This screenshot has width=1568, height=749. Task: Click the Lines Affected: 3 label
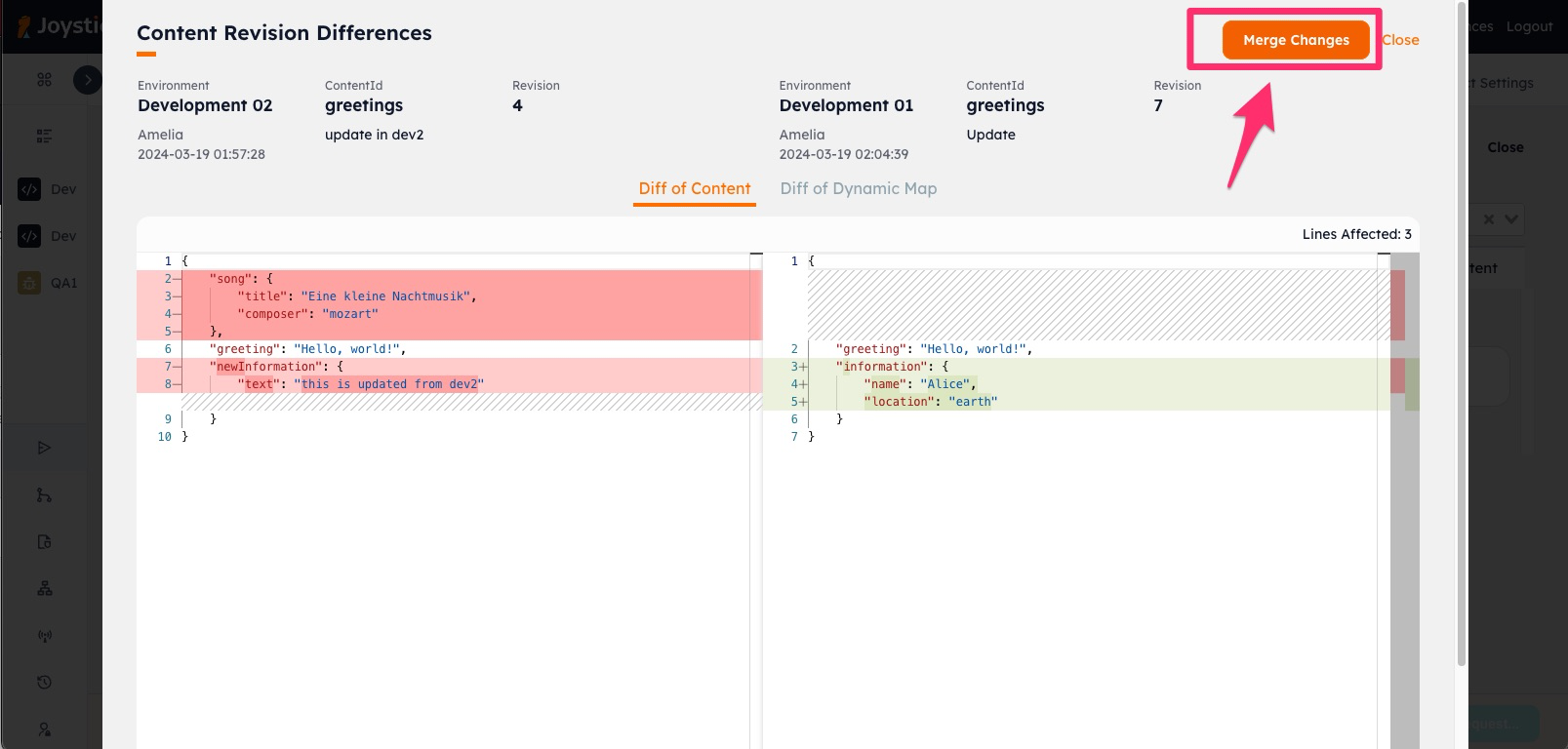(1356, 234)
